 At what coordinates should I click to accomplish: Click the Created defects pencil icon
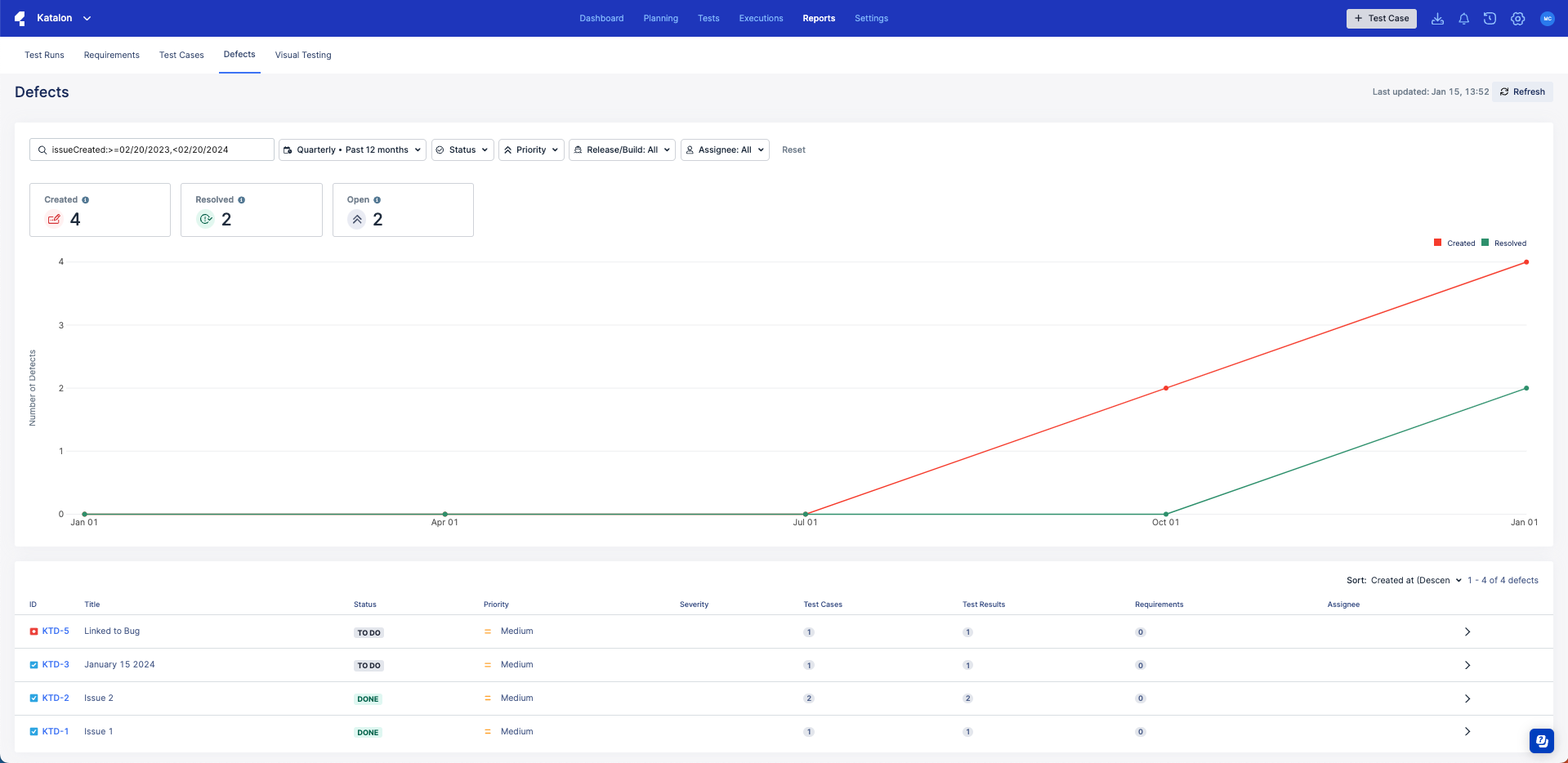pyautogui.click(x=54, y=219)
